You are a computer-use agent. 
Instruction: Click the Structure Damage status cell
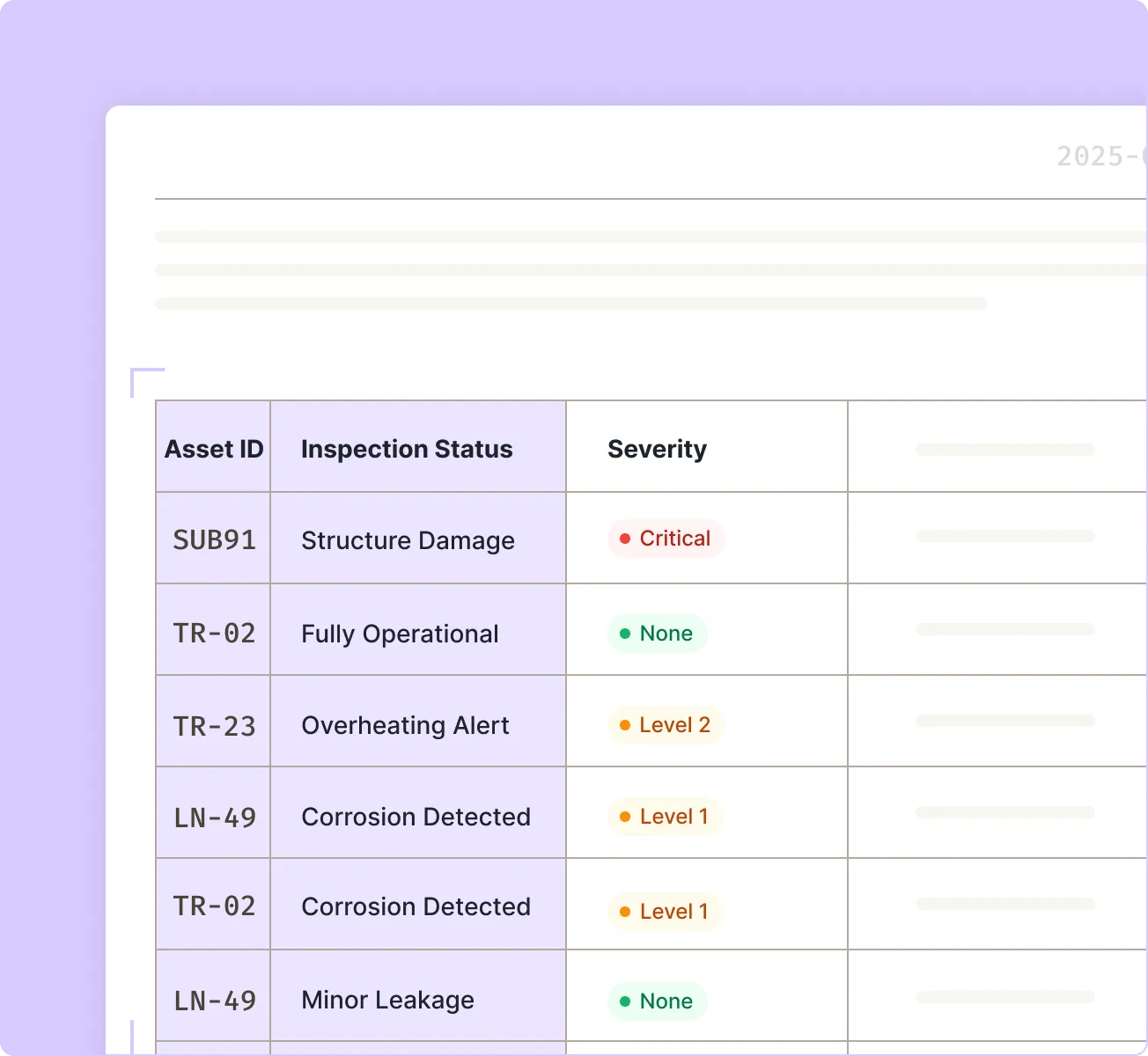(408, 540)
